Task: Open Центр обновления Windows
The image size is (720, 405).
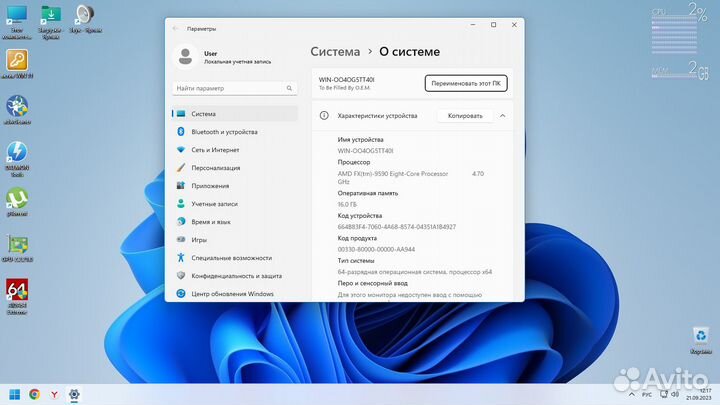Action: (232, 294)
